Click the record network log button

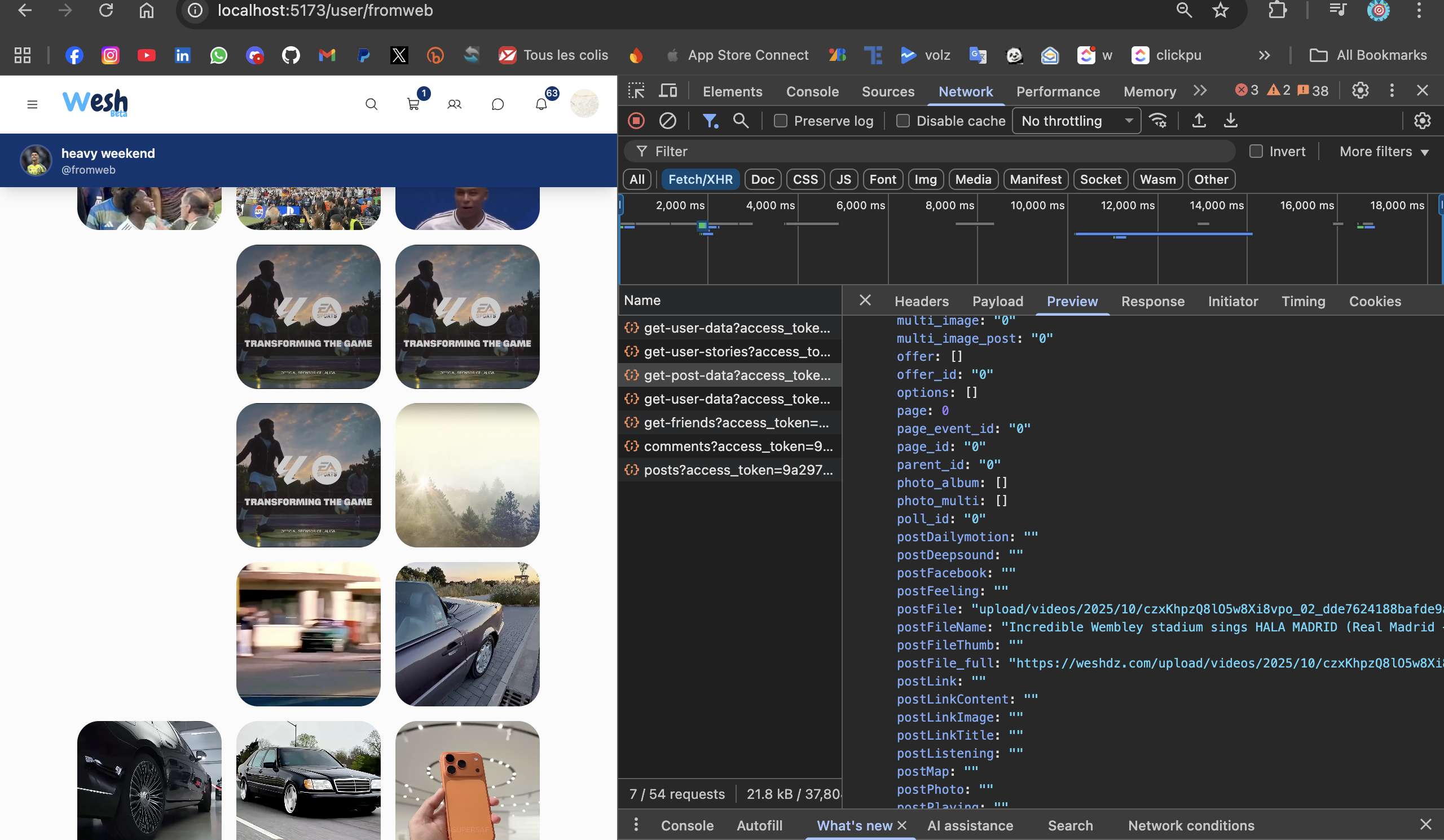coord(636,121)
